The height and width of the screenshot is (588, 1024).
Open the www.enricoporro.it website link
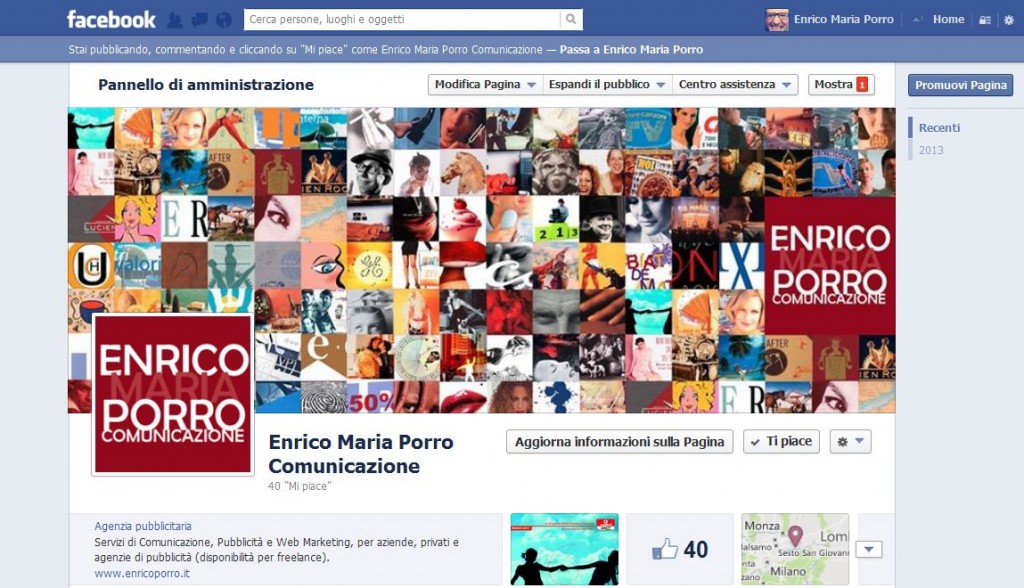[142, 574]
